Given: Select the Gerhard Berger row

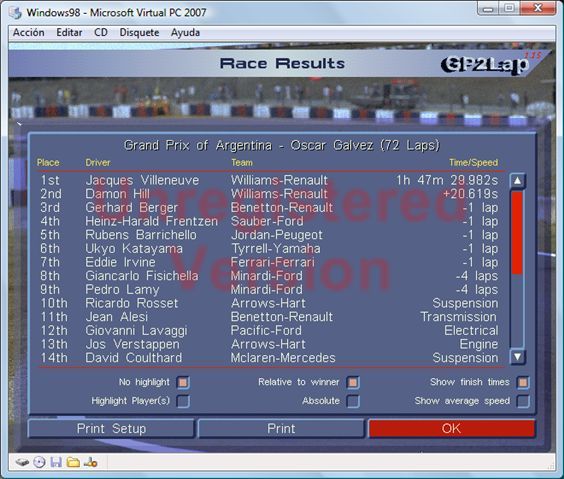Looking at the screenshot, I should (269, 207).
